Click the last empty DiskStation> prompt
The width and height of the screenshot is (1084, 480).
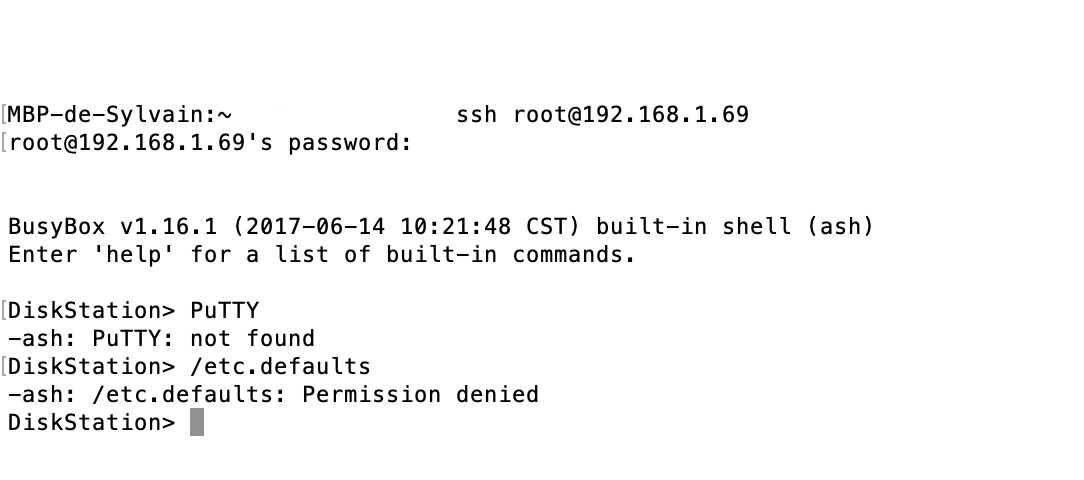pos(92,423)
